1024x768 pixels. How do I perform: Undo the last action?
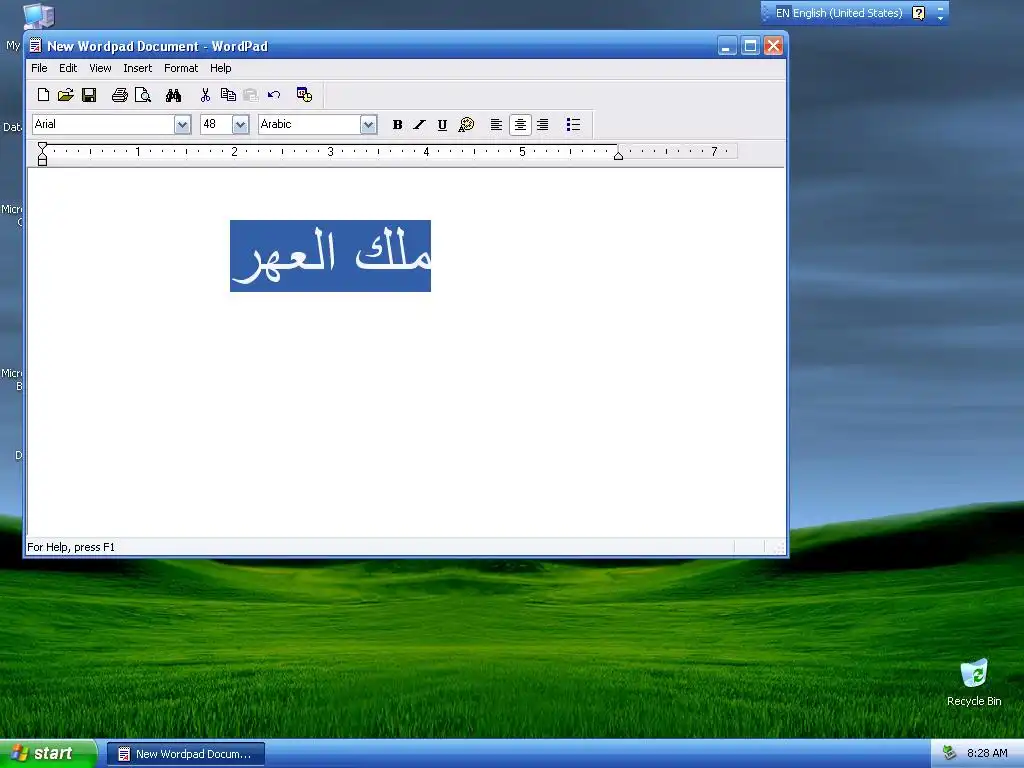[274, 95]
